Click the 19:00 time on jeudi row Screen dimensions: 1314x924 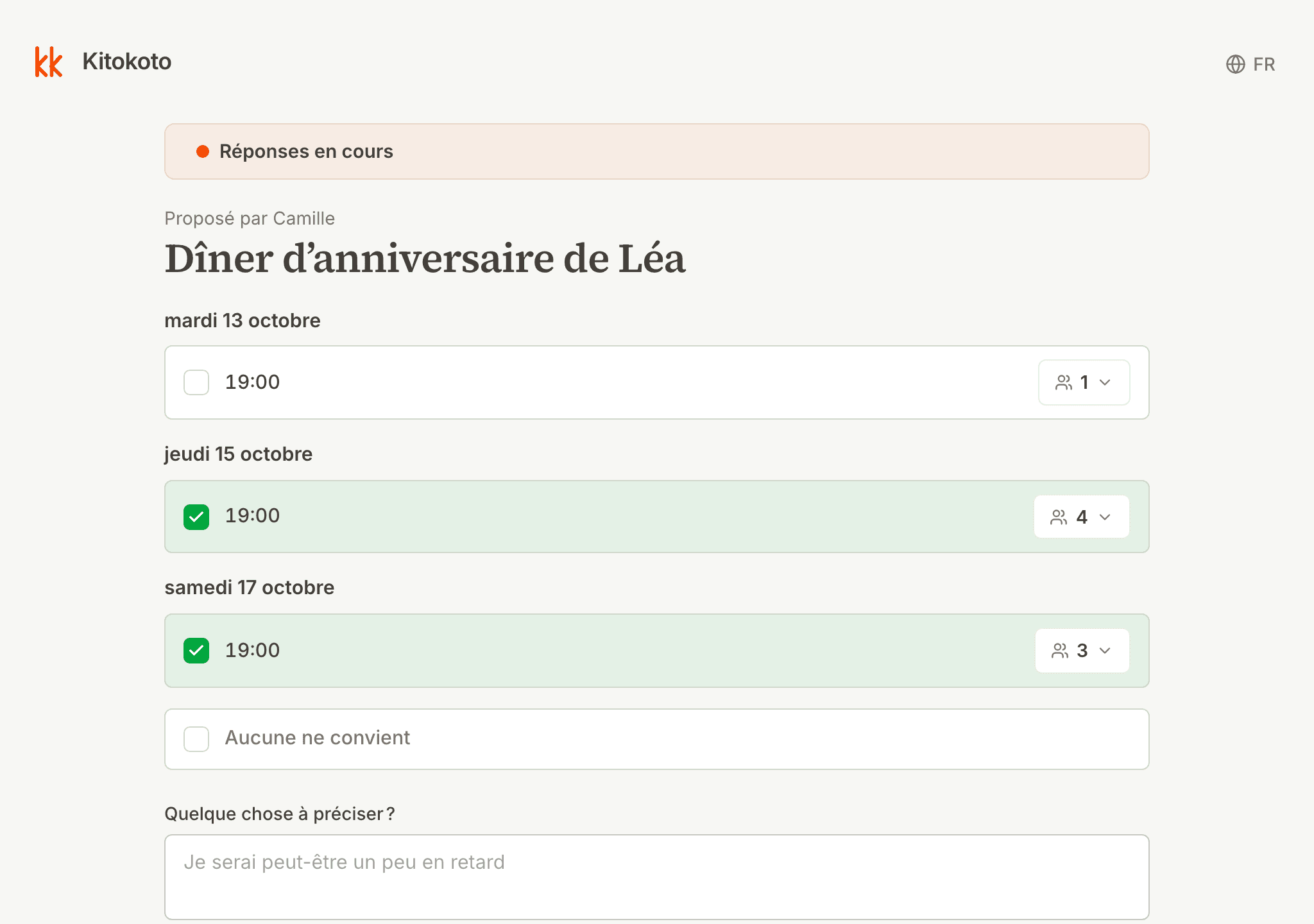(252, 516)
